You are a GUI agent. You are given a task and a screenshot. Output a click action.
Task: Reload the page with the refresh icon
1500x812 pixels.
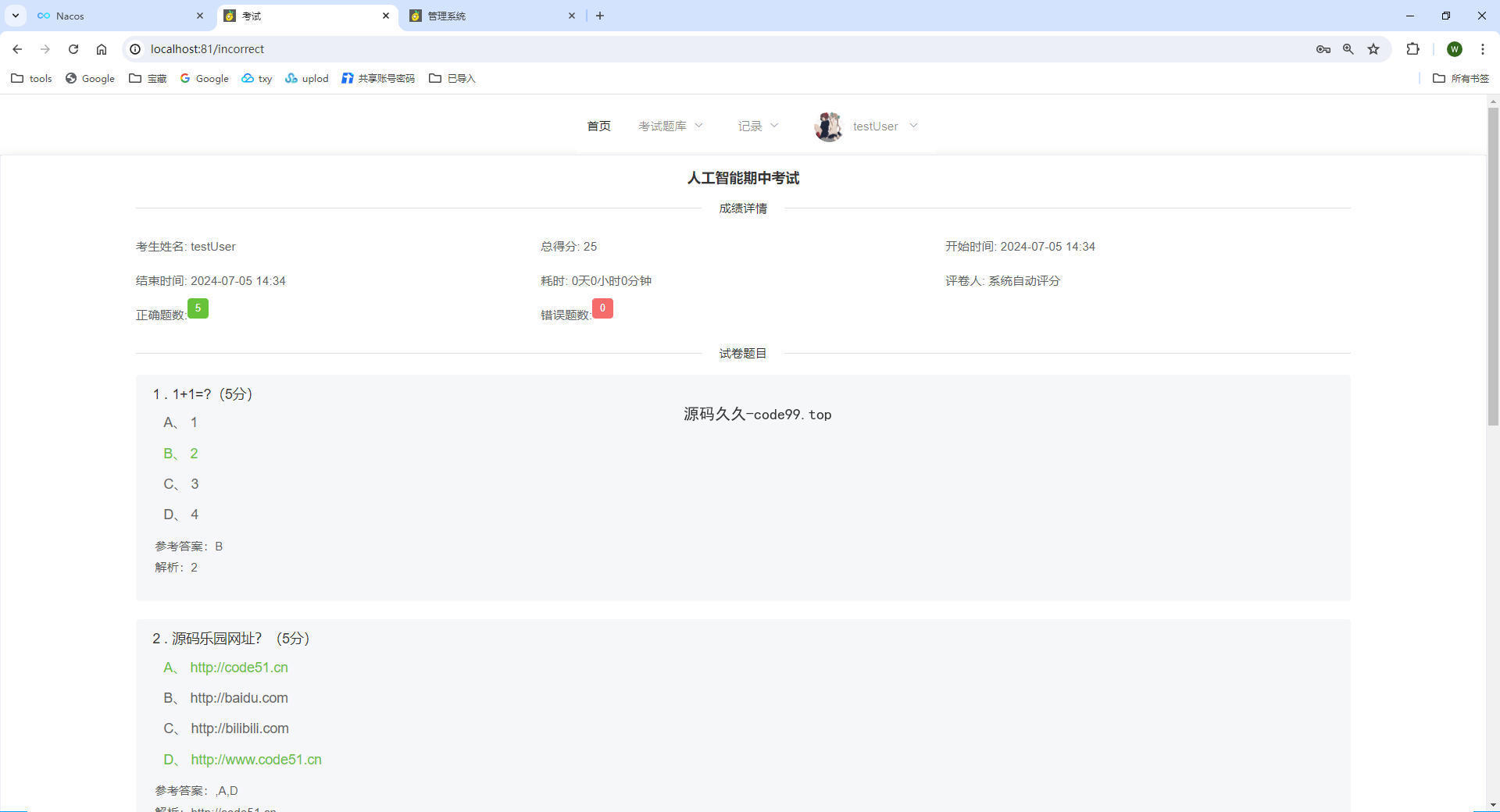[73, 49]
